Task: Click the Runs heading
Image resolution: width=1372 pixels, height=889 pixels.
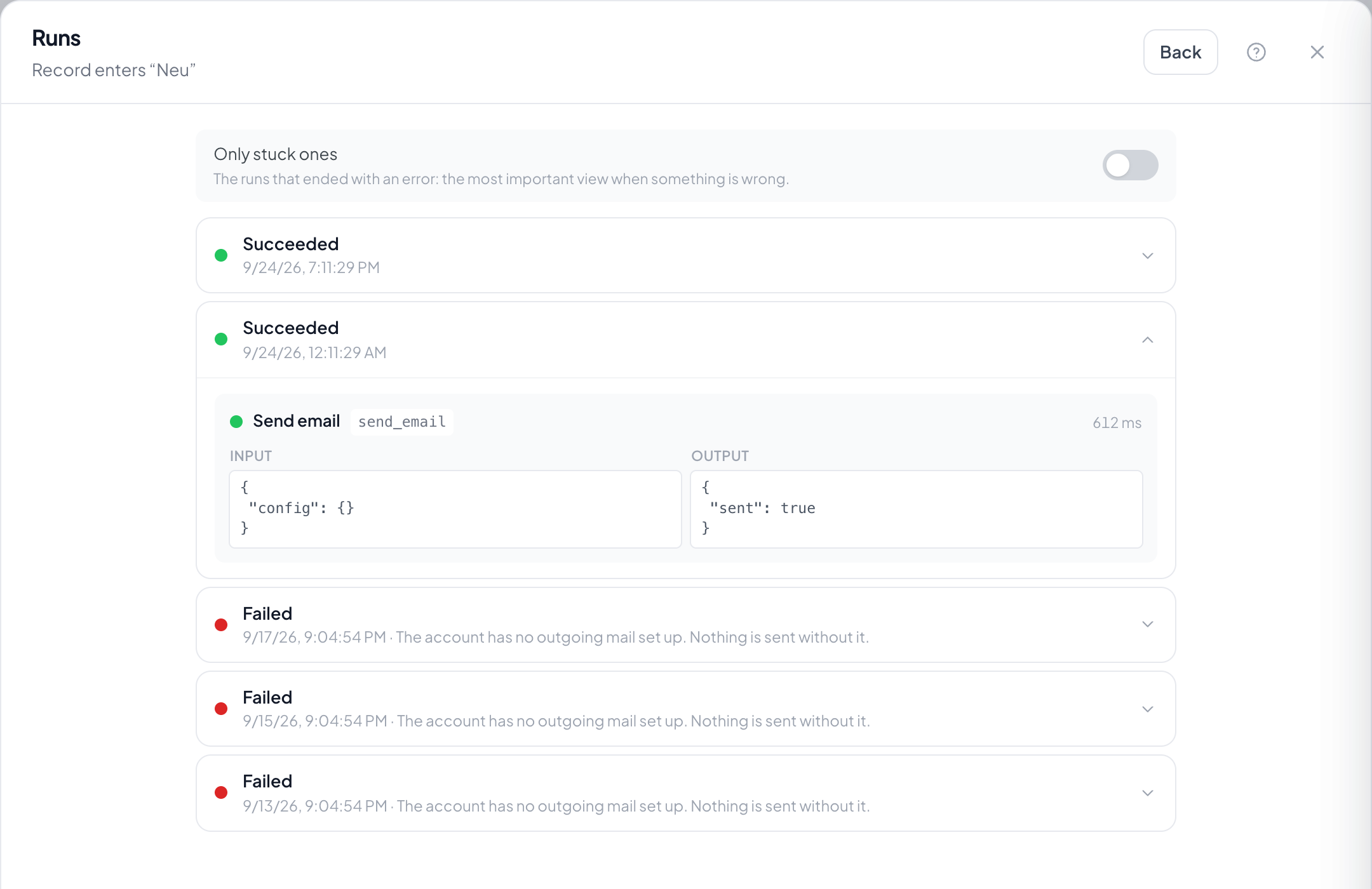Action: pos(56,38)
